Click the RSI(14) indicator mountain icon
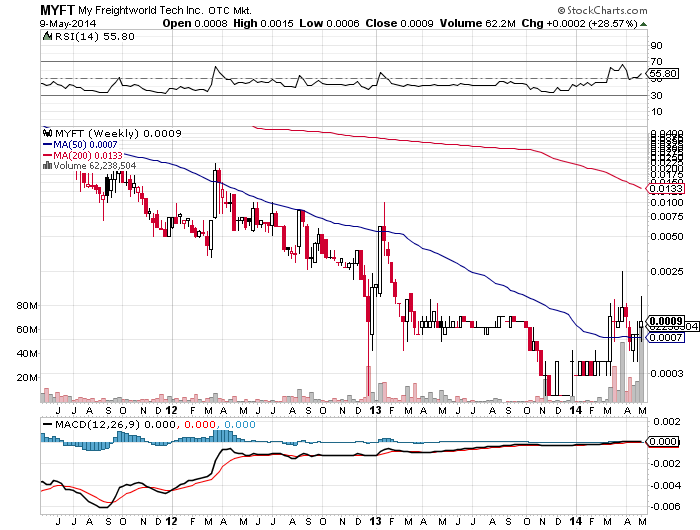The image size is (700, 530). [47, 36]
